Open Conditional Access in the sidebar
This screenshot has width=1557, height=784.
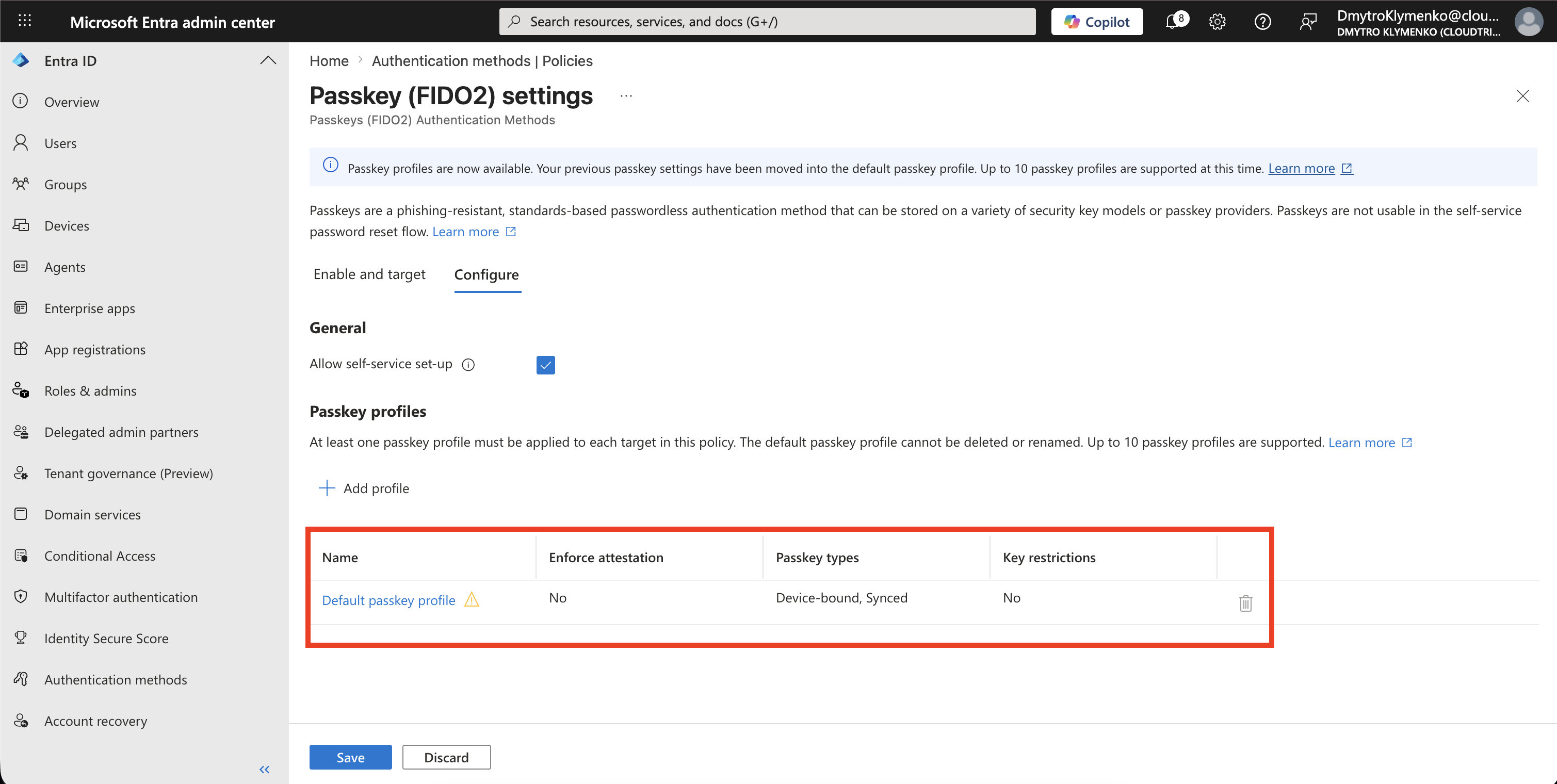[100, 556]
